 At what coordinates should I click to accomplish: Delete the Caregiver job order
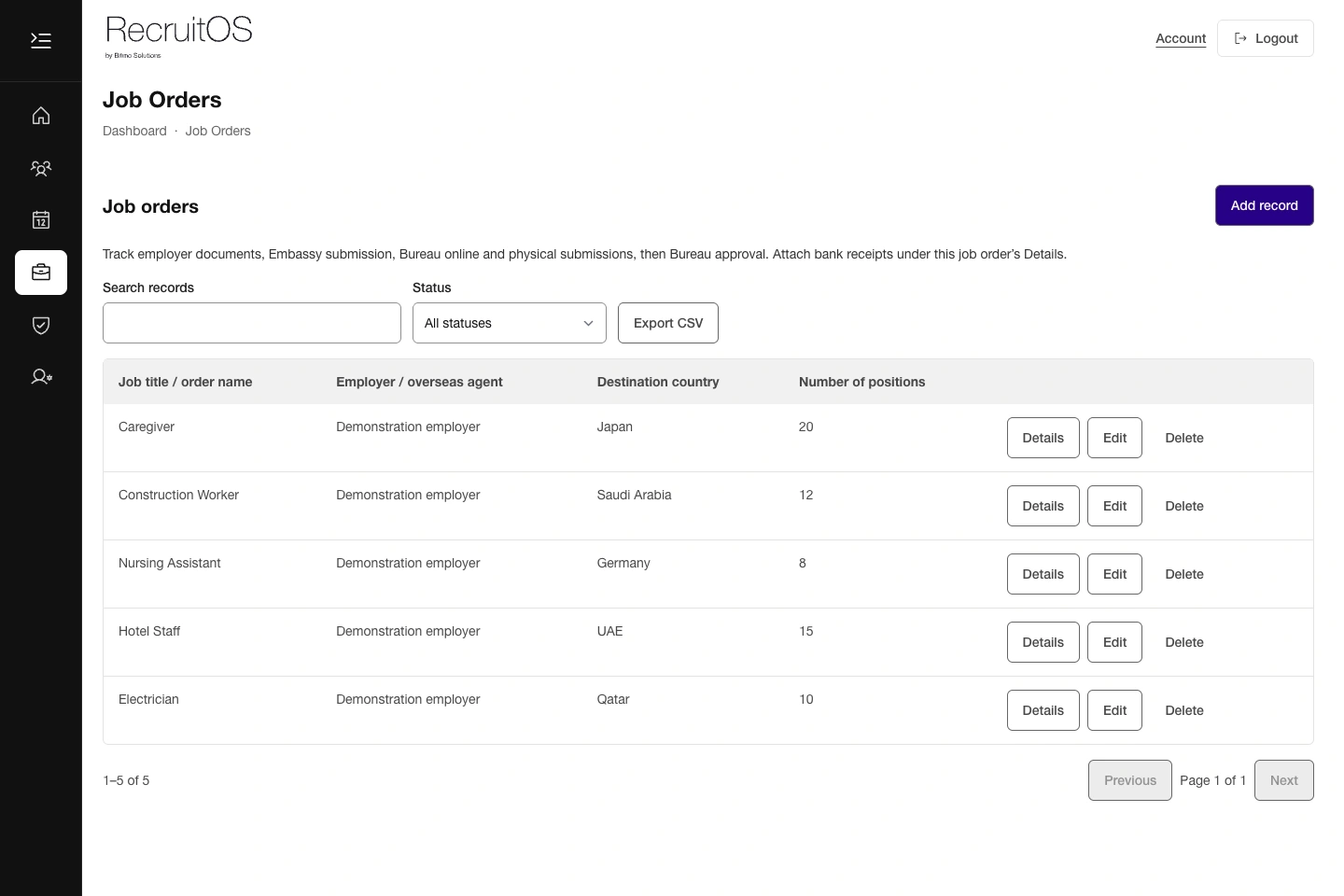pyautogui.click(x=1184, y=438)
